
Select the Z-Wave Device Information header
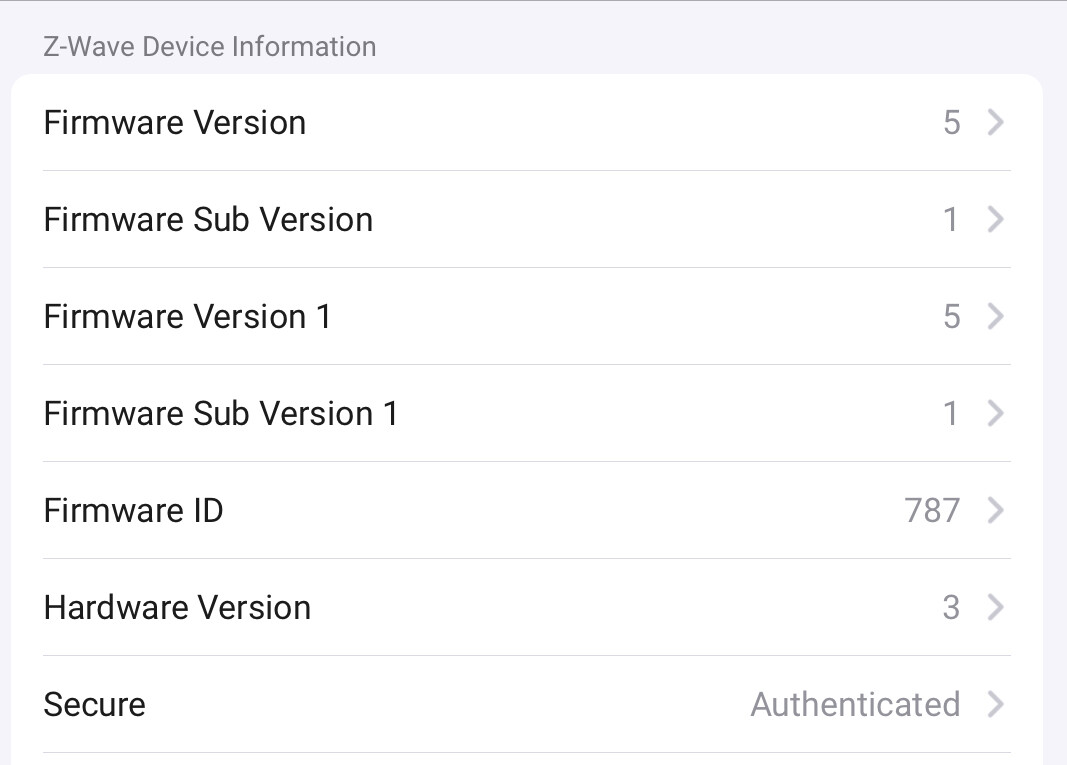click(210, 47)
